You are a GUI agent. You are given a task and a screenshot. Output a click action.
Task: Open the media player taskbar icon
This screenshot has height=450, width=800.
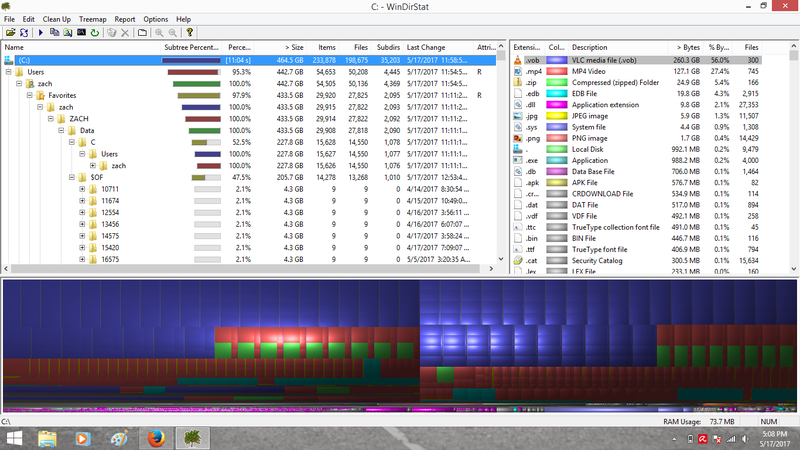point(83,438)
